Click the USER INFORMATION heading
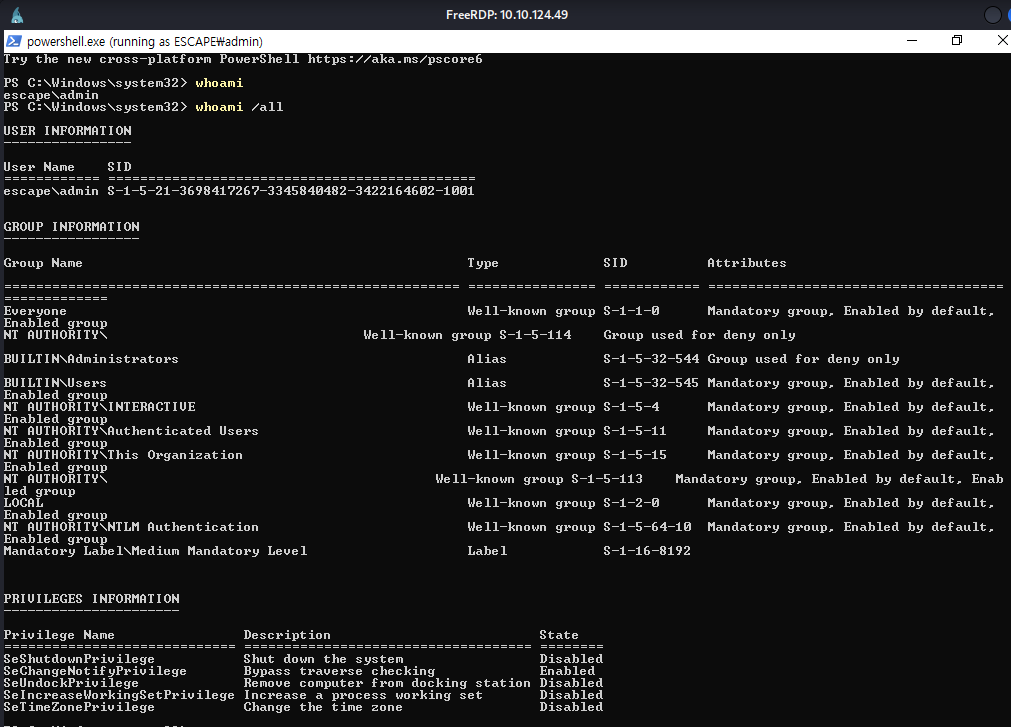The height and width of the screenshot is (727, 1011). (67, 131)
